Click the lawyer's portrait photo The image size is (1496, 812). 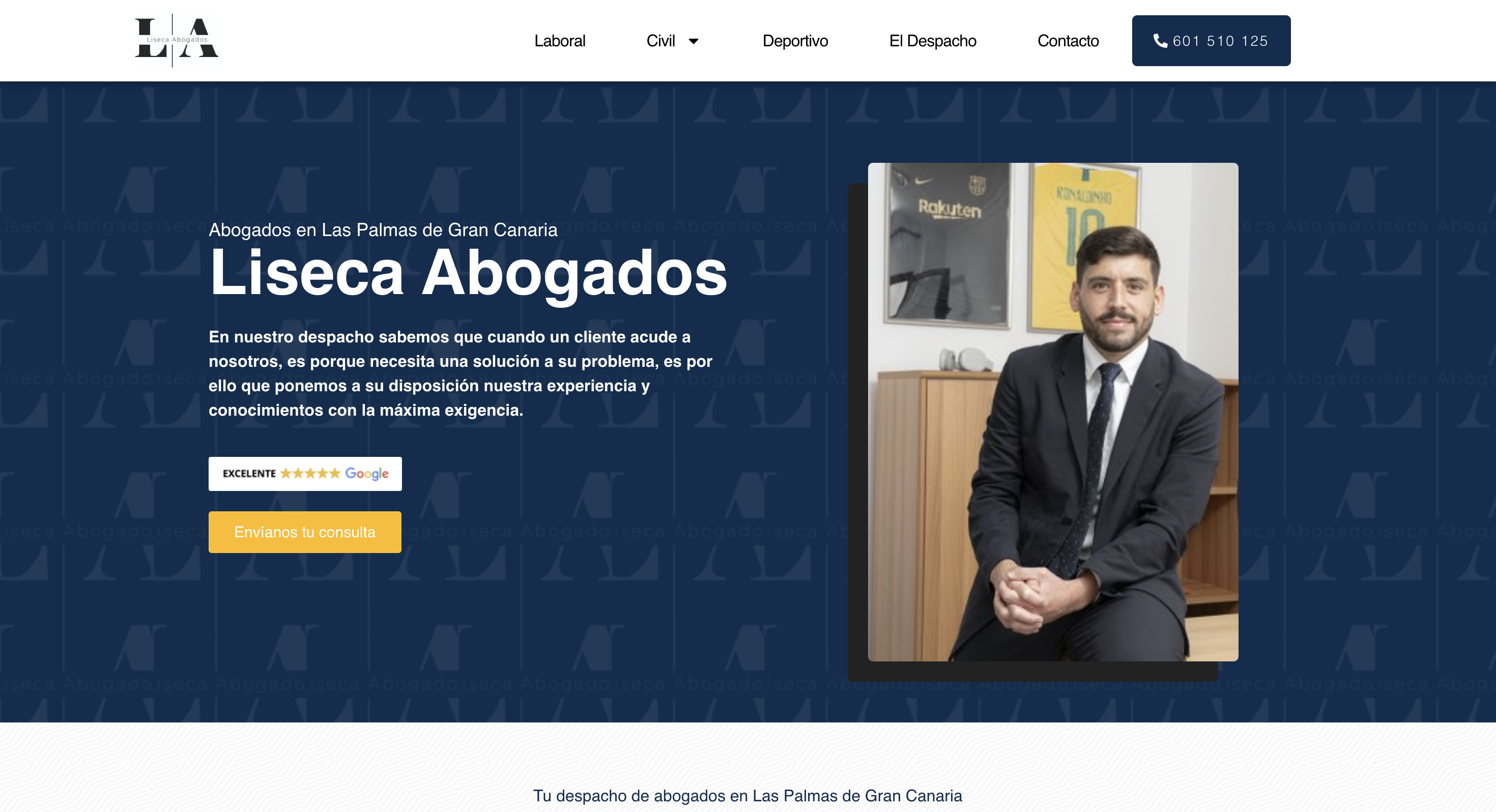click(x=1052, y=411)
